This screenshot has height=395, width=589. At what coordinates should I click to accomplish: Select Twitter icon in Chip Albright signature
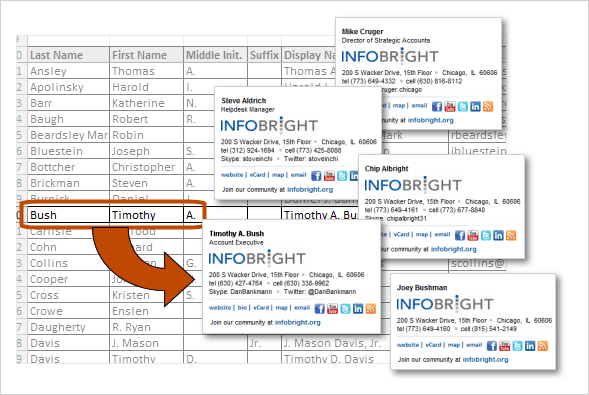486,235
